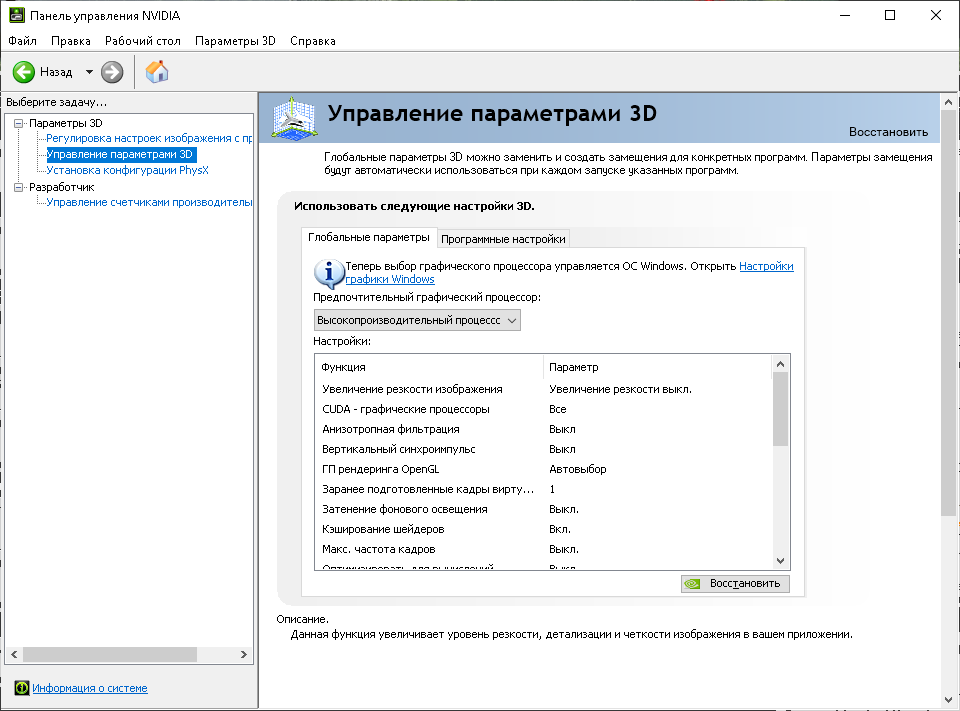
Task: Open preferred graphics processor dropdown
Action: (x=417, y=320)
